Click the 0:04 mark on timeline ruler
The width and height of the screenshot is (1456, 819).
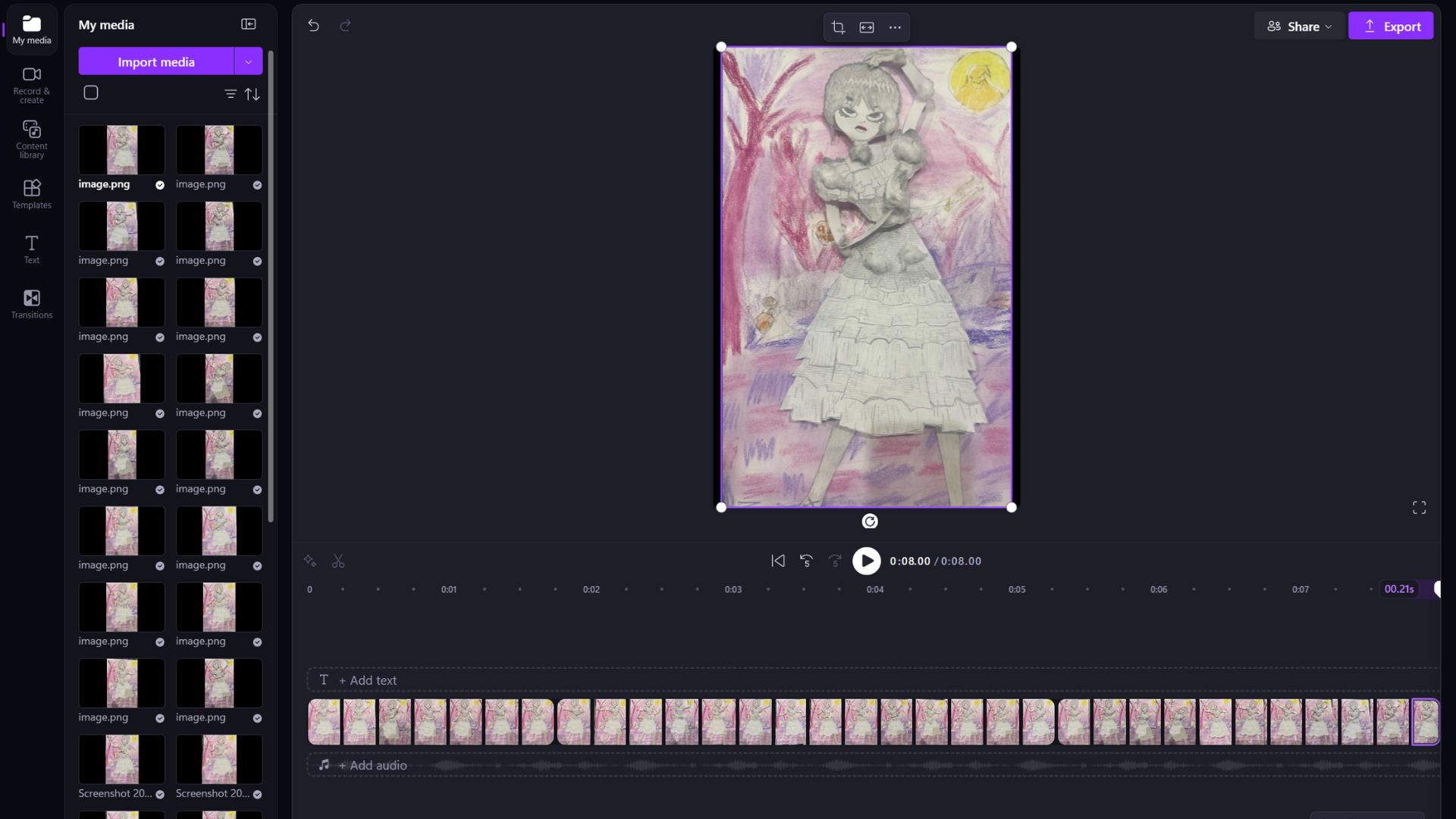[x=874, y=590]
